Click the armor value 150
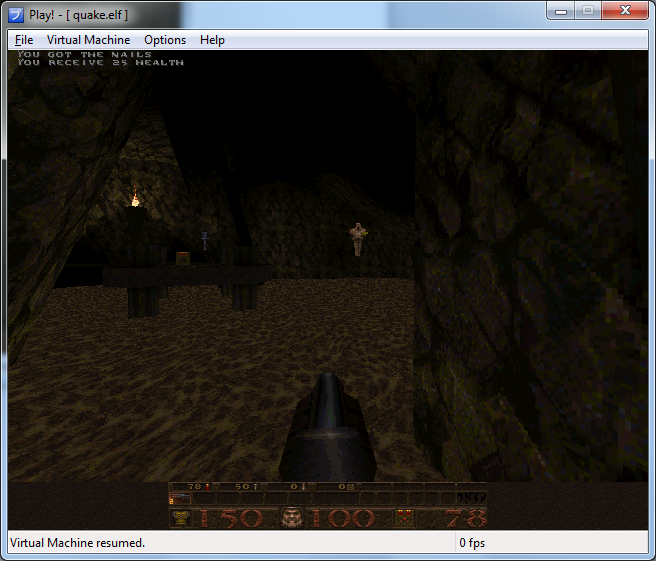The width and height of the screenshot is (656, 561). 231,518
